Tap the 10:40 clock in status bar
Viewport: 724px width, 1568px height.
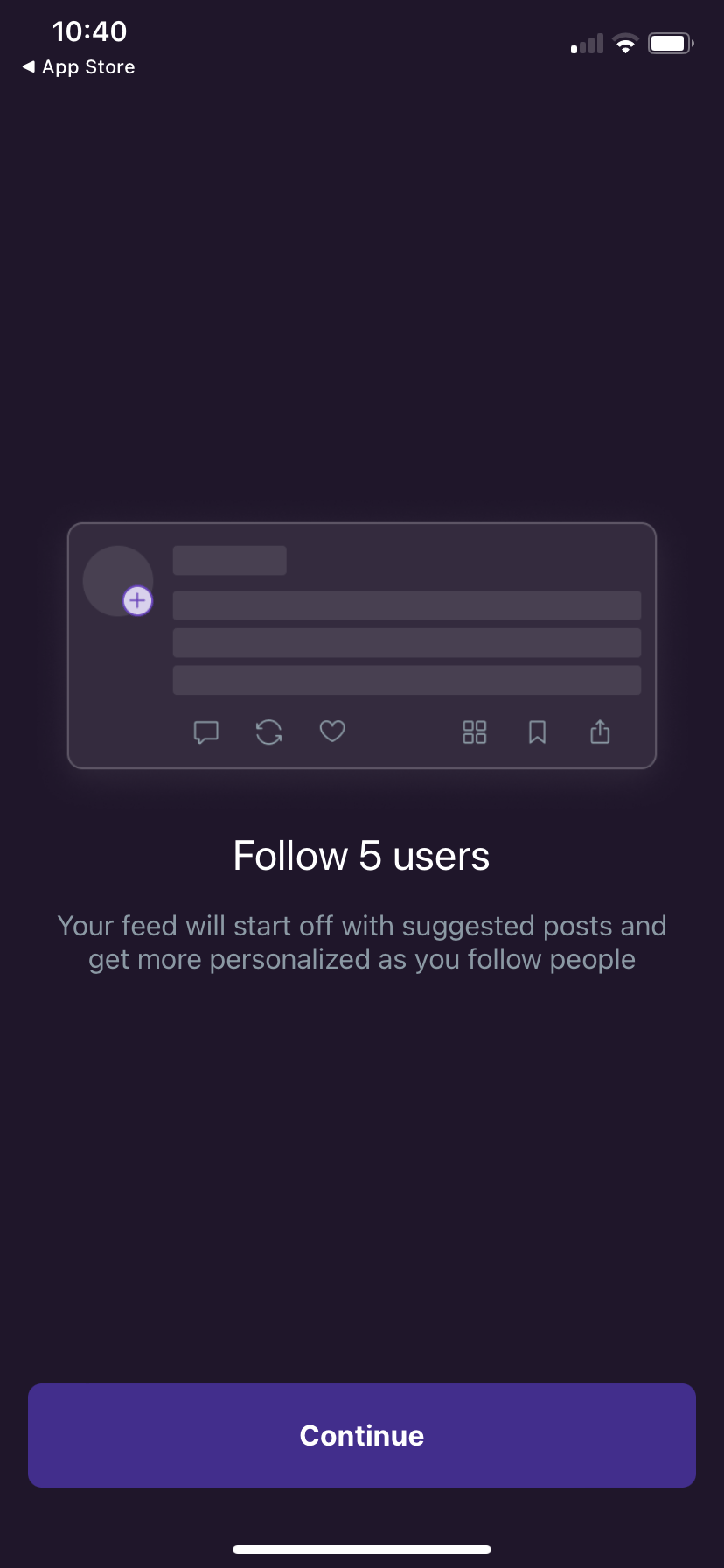[x=89, y=31]
